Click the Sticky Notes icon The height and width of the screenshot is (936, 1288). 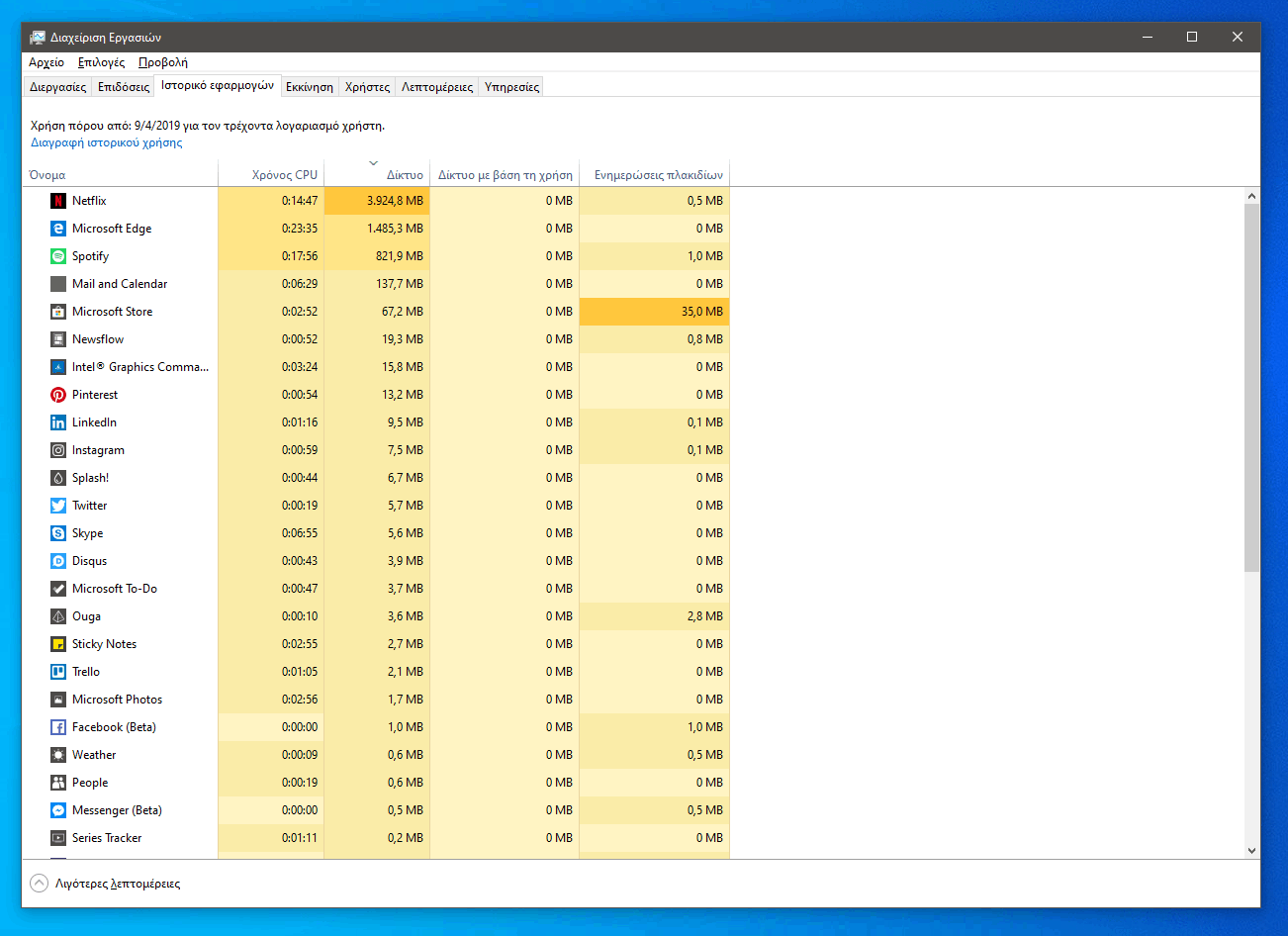pos(58,644)
